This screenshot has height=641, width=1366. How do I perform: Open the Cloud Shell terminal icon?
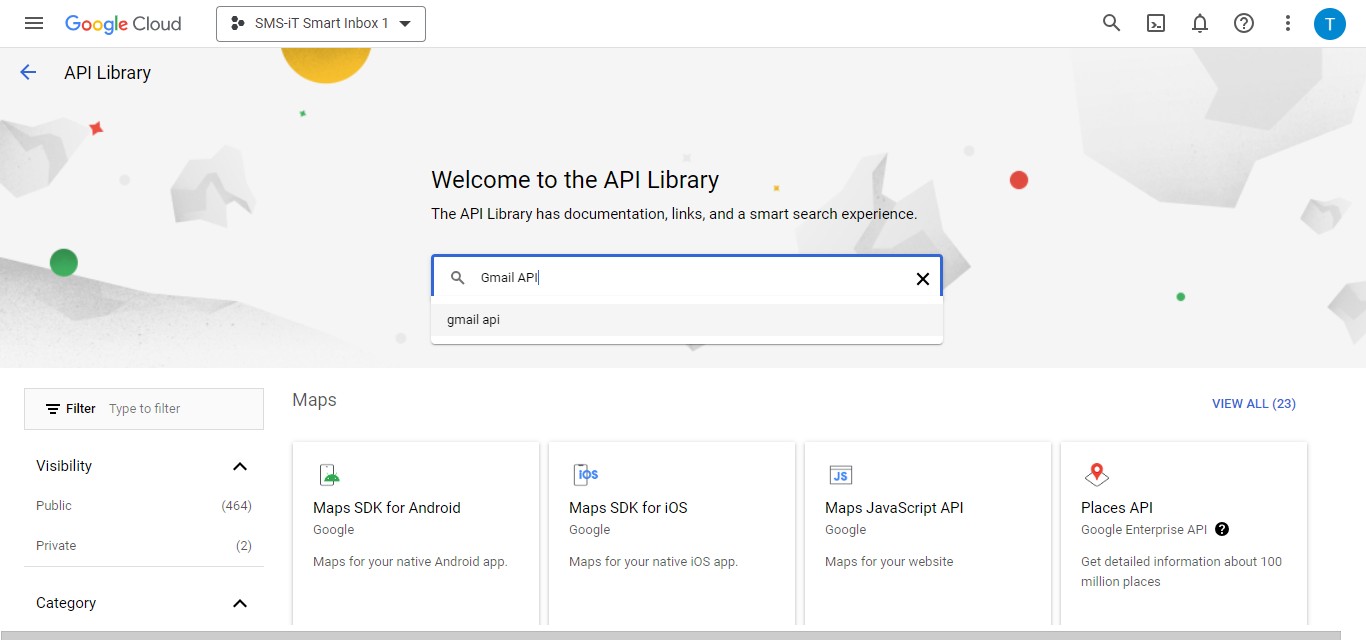click(1155, 22)
